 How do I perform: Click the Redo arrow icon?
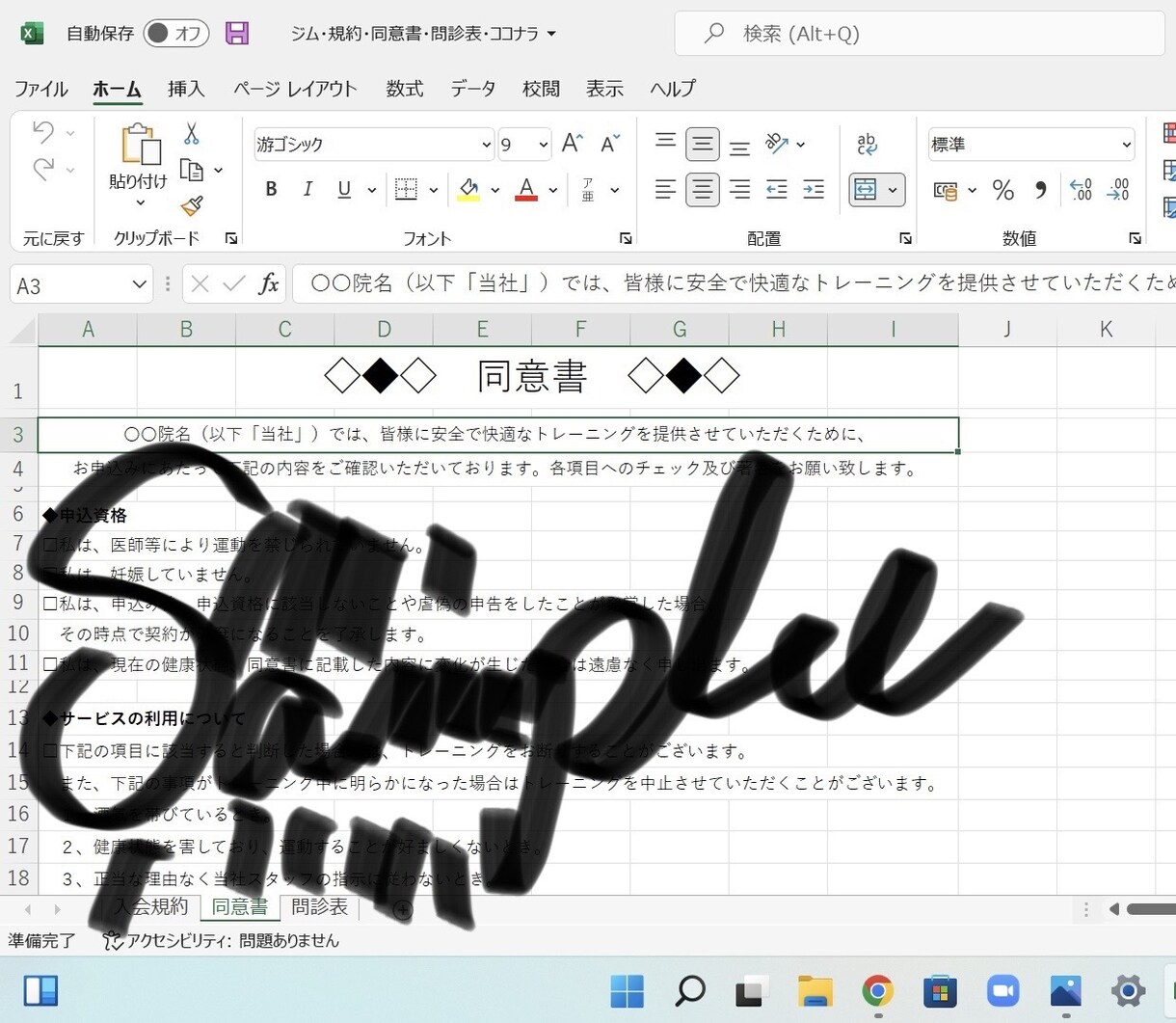coord(42,170)
